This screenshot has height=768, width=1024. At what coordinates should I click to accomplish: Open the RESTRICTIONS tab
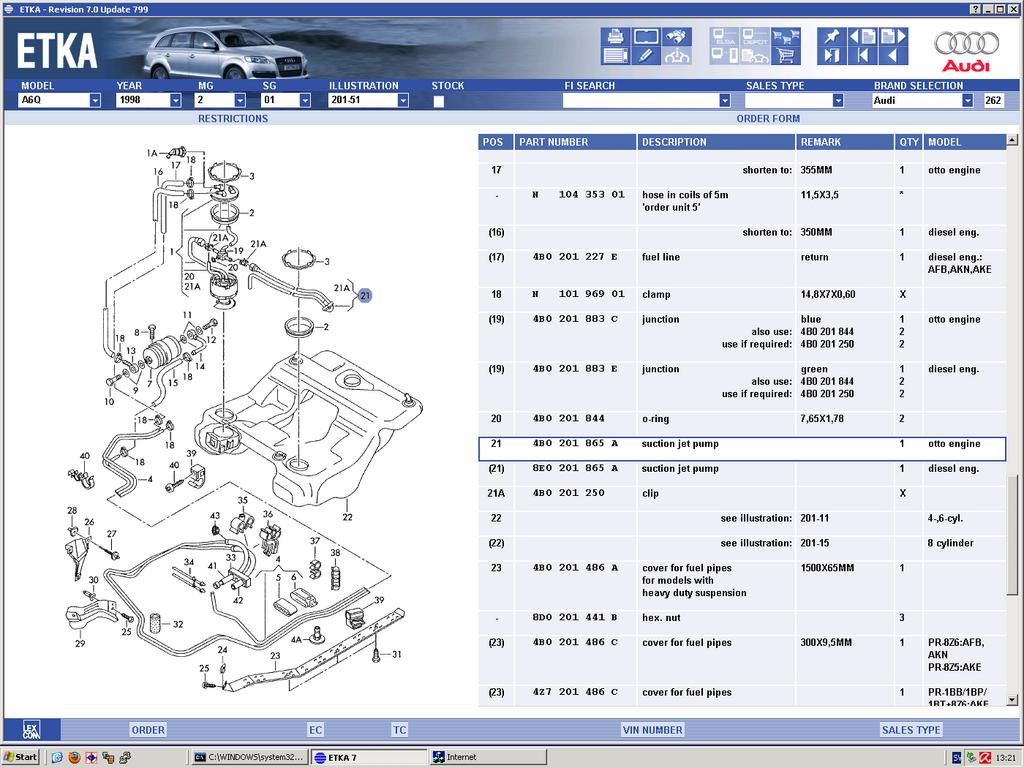tap(233, 119)
